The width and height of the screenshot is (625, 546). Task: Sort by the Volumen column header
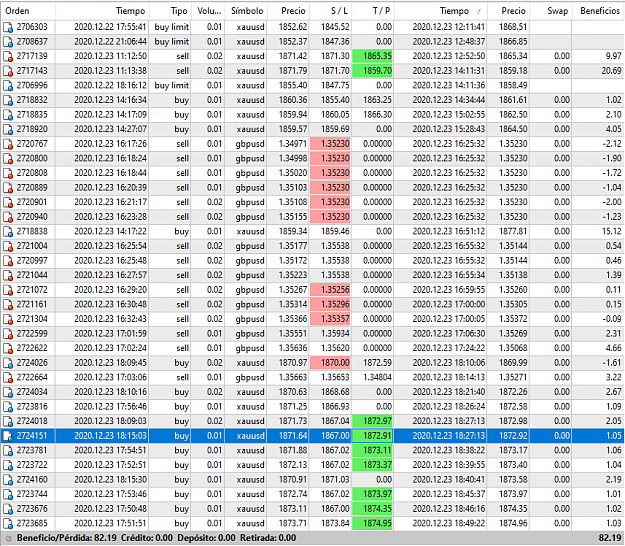[x=209, y=11]
